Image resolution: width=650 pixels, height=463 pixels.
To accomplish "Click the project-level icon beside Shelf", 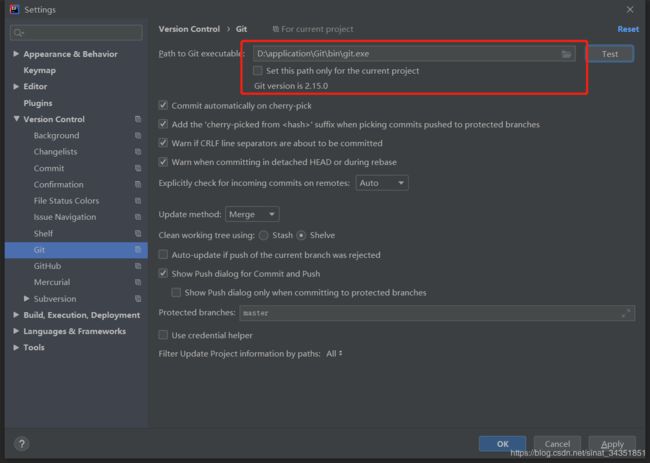I will [138, 233].
